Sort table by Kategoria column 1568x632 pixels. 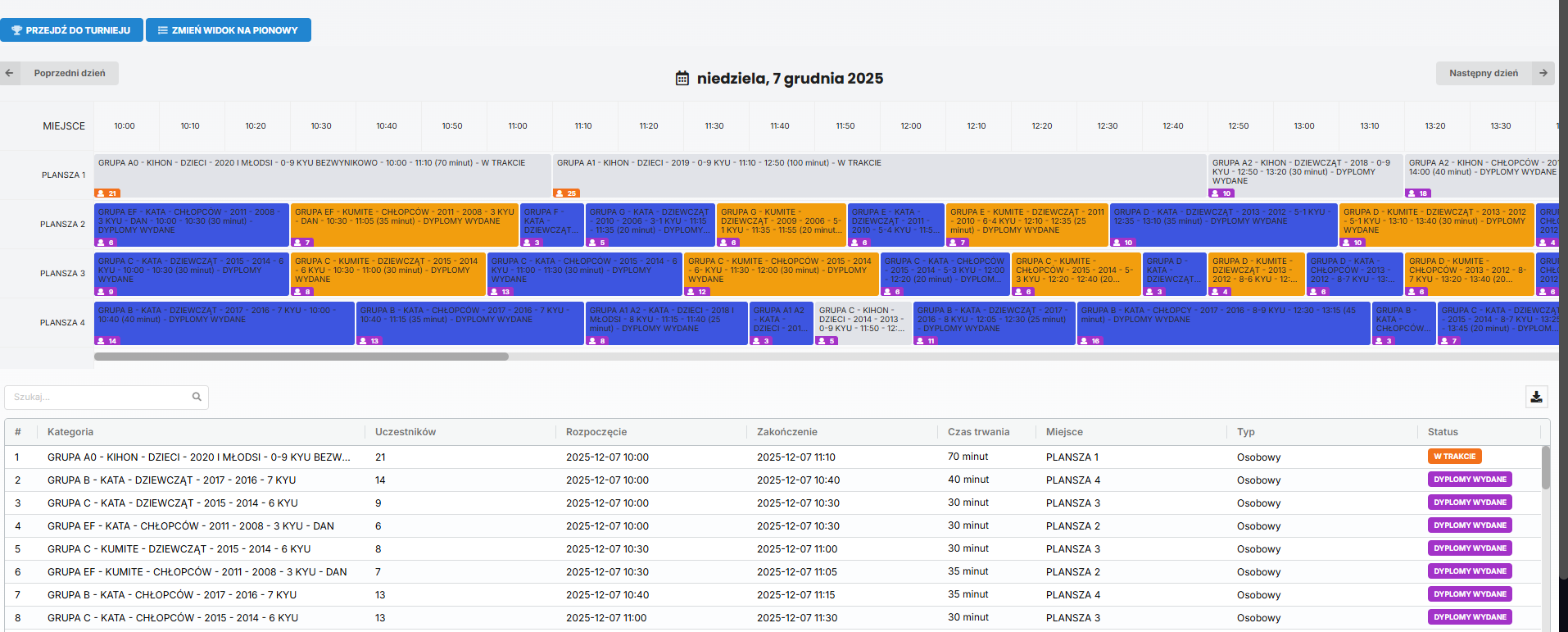coord(70,432)
